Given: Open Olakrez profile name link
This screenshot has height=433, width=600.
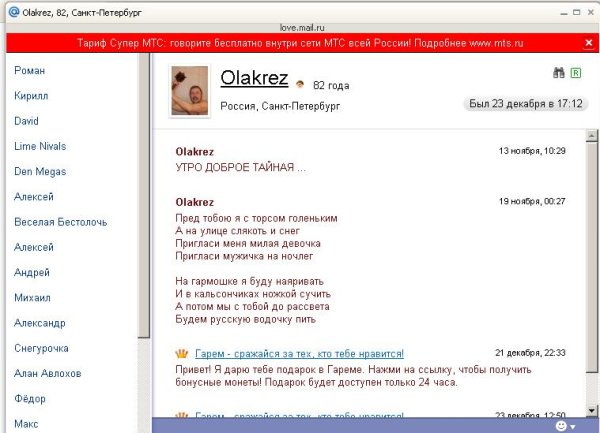Looking at the screenshot, I should point(254,78).
